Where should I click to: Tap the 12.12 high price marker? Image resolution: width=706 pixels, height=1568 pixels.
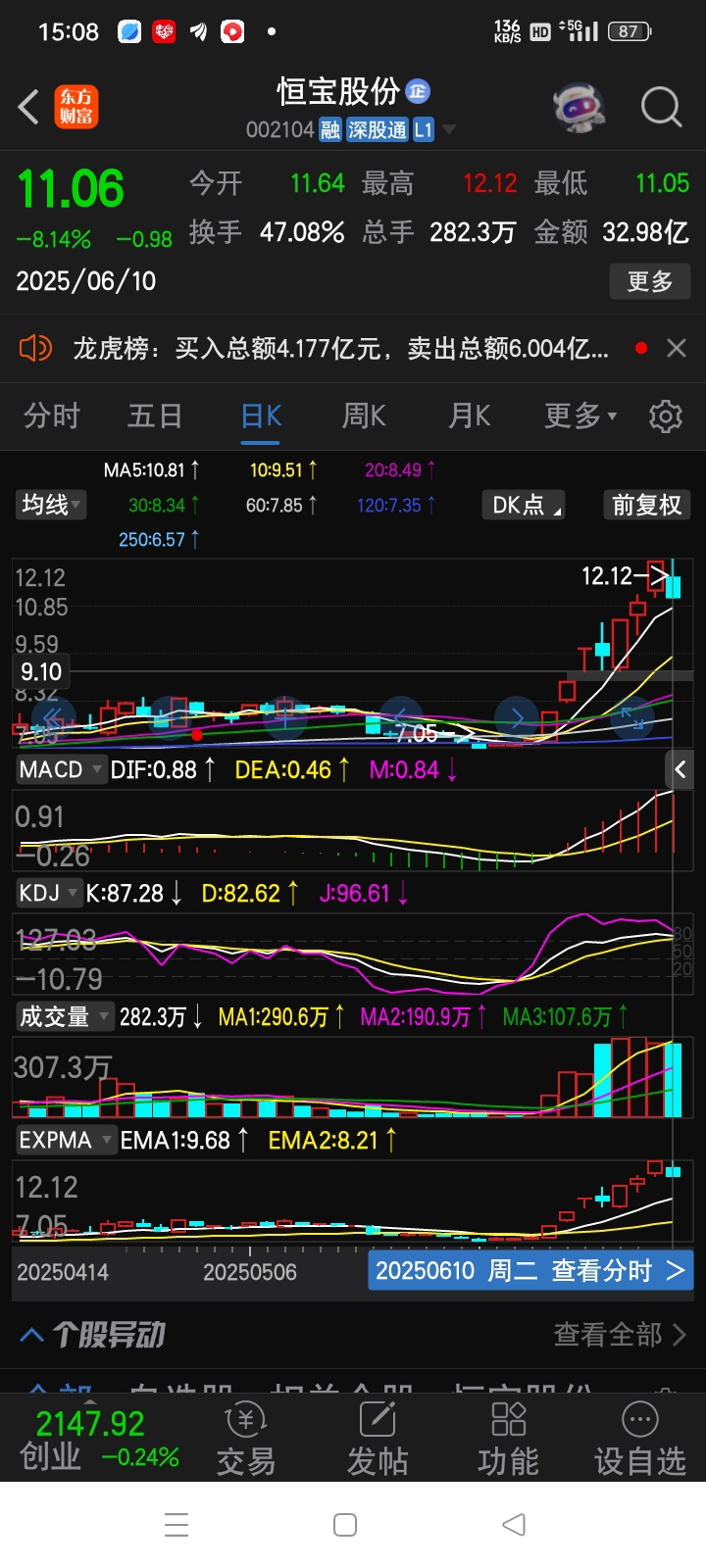tap(624, 575)
